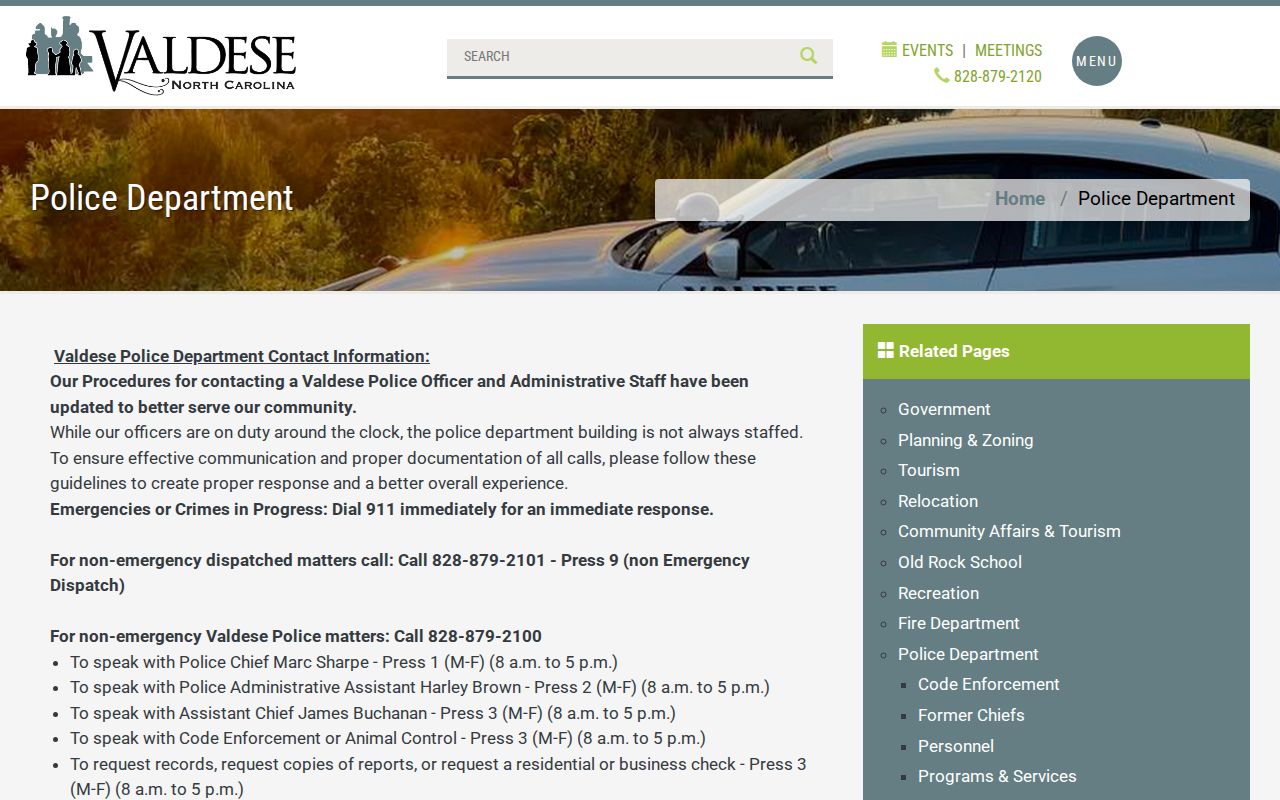Open Recreation in Related Pages

[938, 593]
